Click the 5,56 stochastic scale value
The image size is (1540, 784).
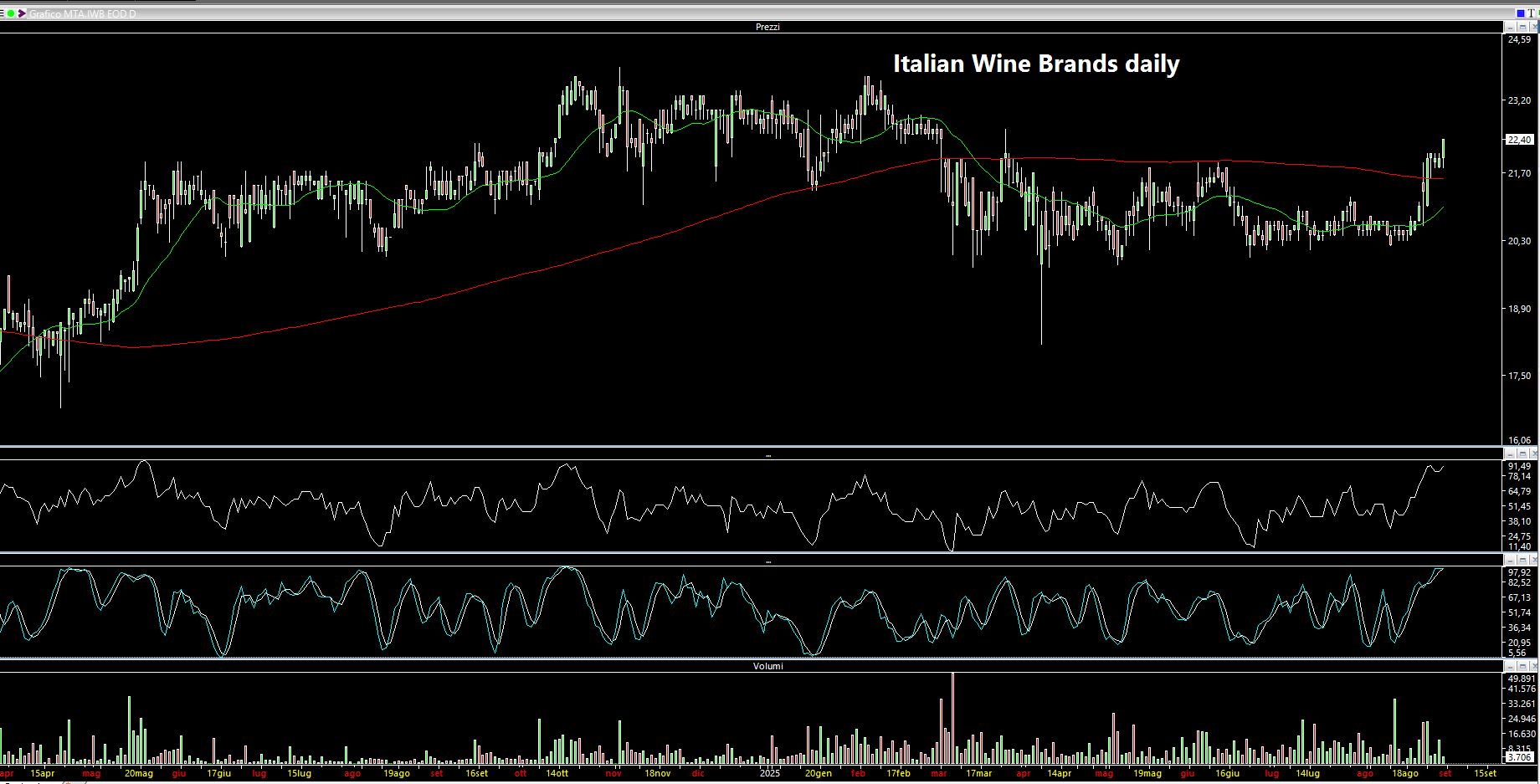click(x=1517, y=653)
